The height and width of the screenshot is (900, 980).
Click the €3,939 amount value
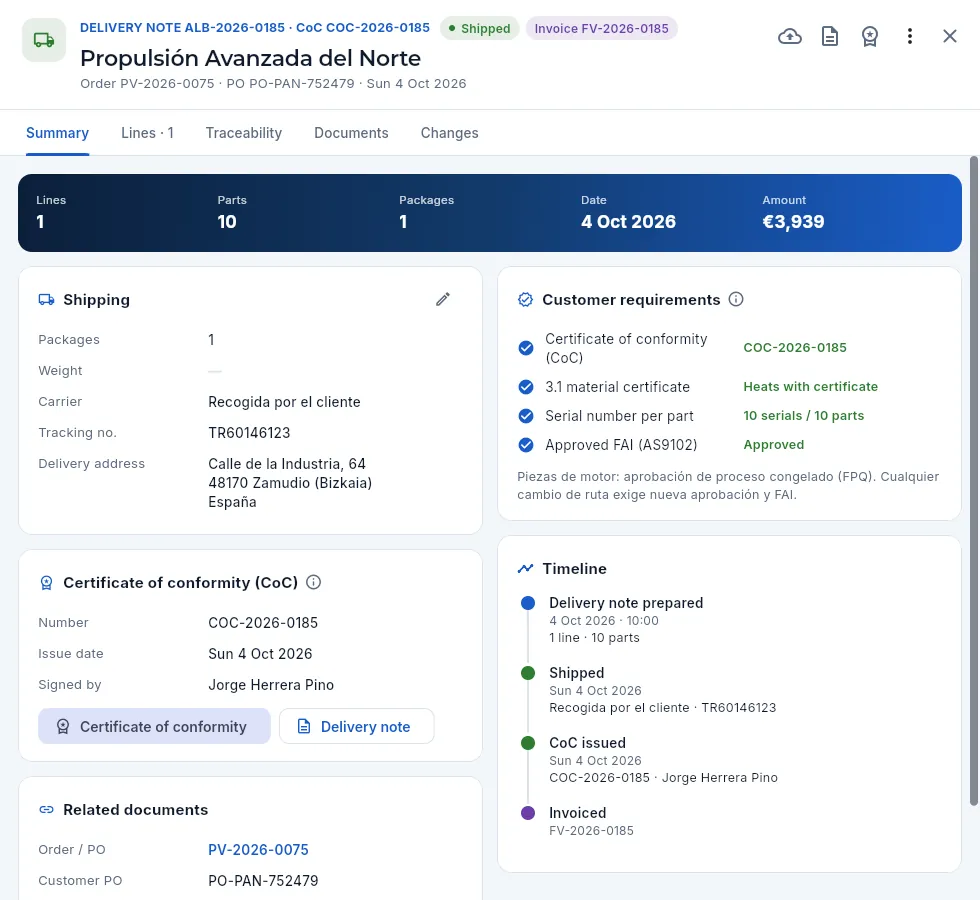[x=793, y=222]
